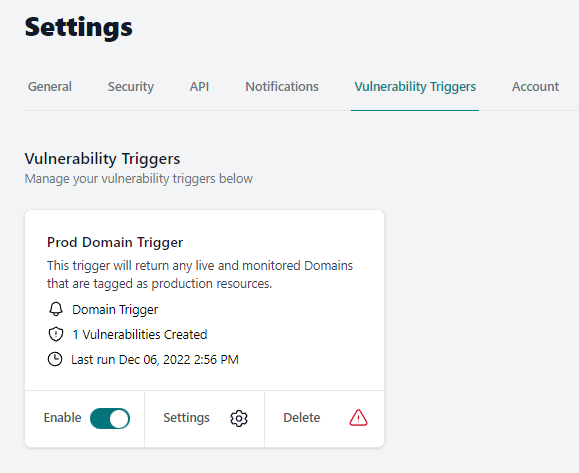Click the Settings button on the trigger card
The height and width of the screenshot is (473, 579).
[205, 419]
